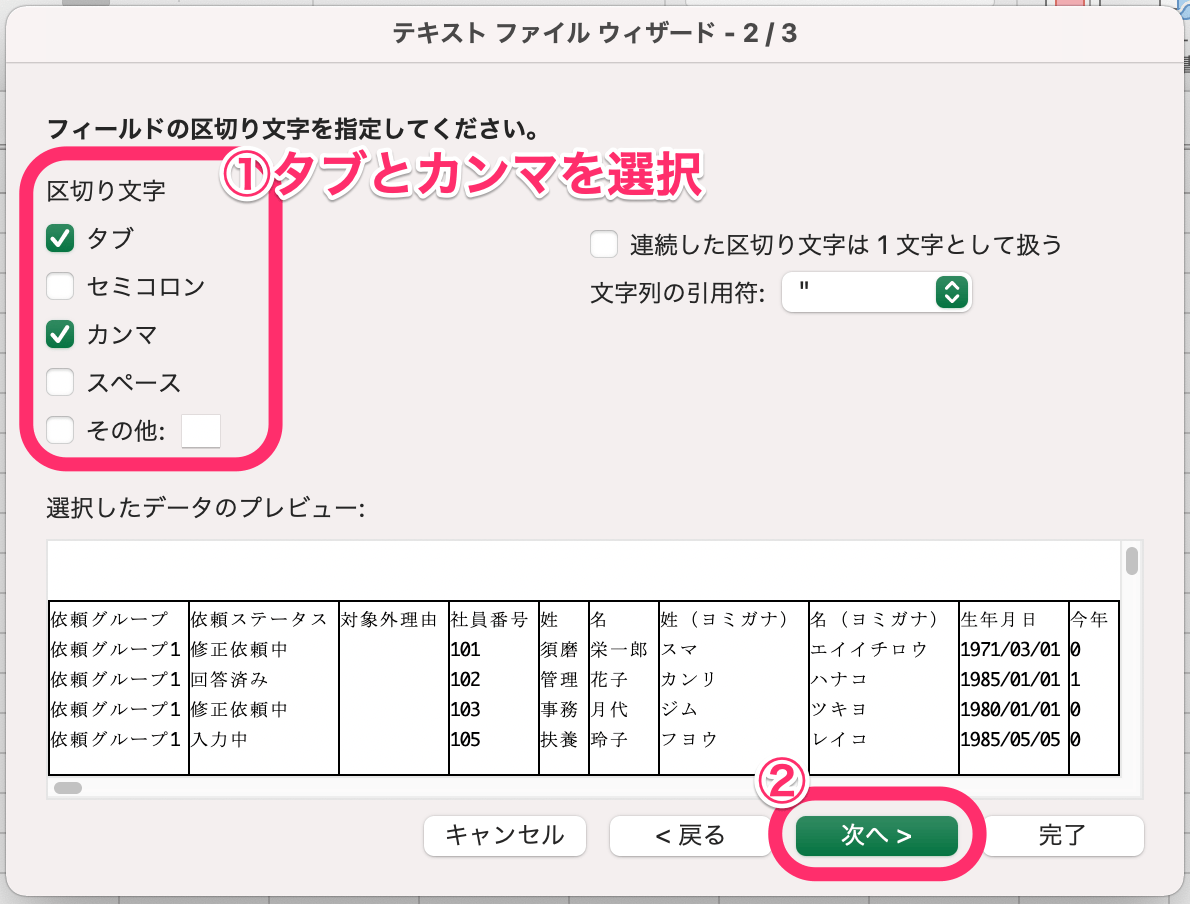Click the 姓（ヨミガナ） column header
Viewport: 1190px width, 904px height.
coord(724,619)
